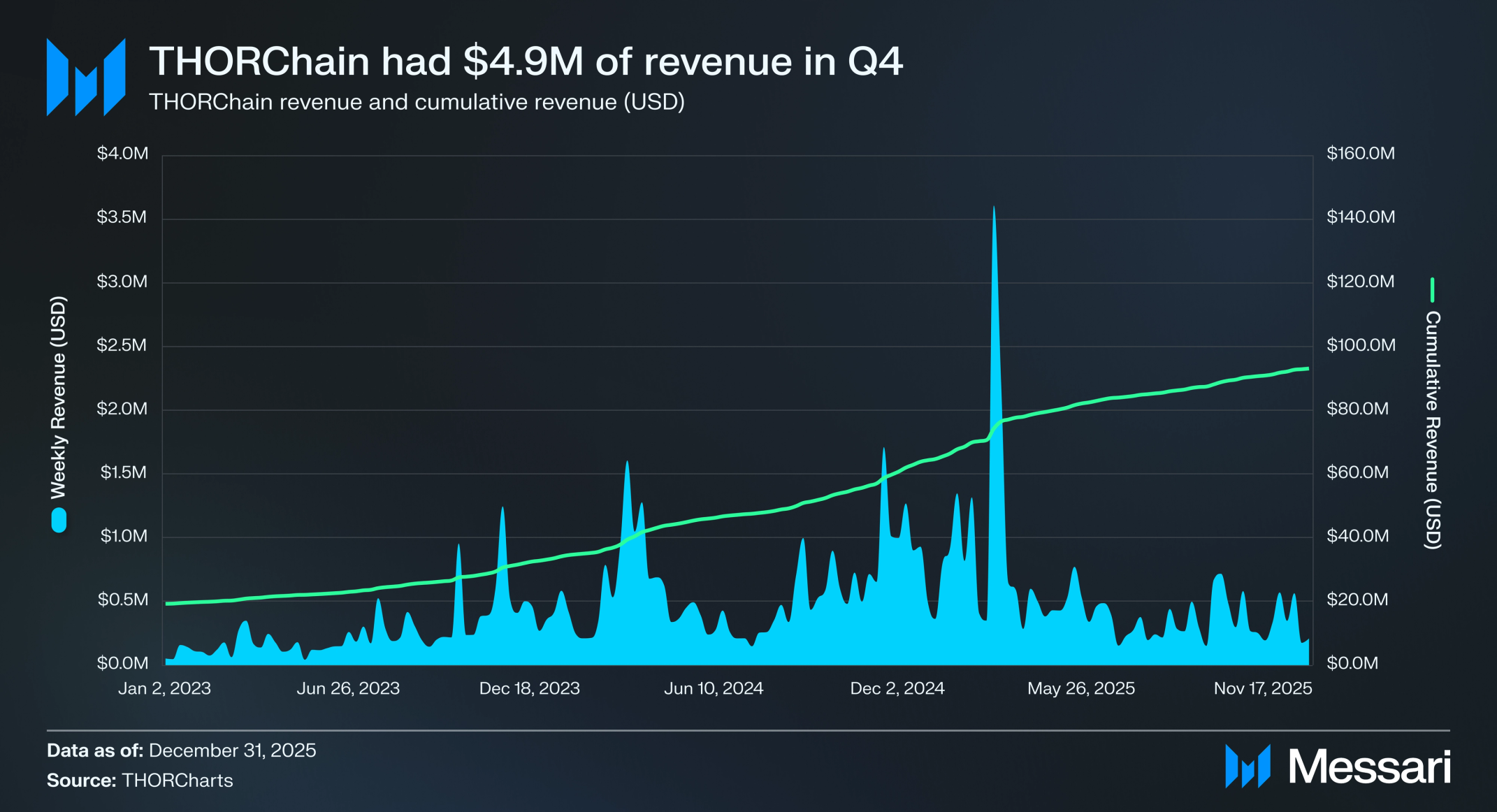Click the $160.0M right axis label

[1360, 153]
